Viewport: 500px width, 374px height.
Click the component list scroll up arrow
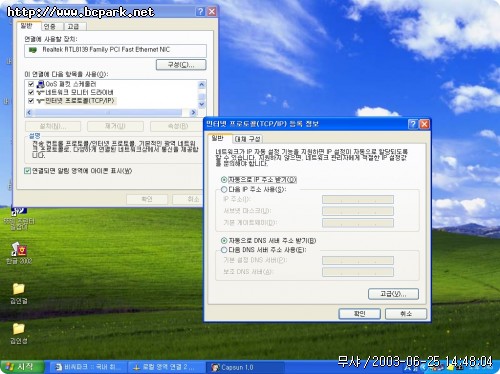tap(201, 84)
